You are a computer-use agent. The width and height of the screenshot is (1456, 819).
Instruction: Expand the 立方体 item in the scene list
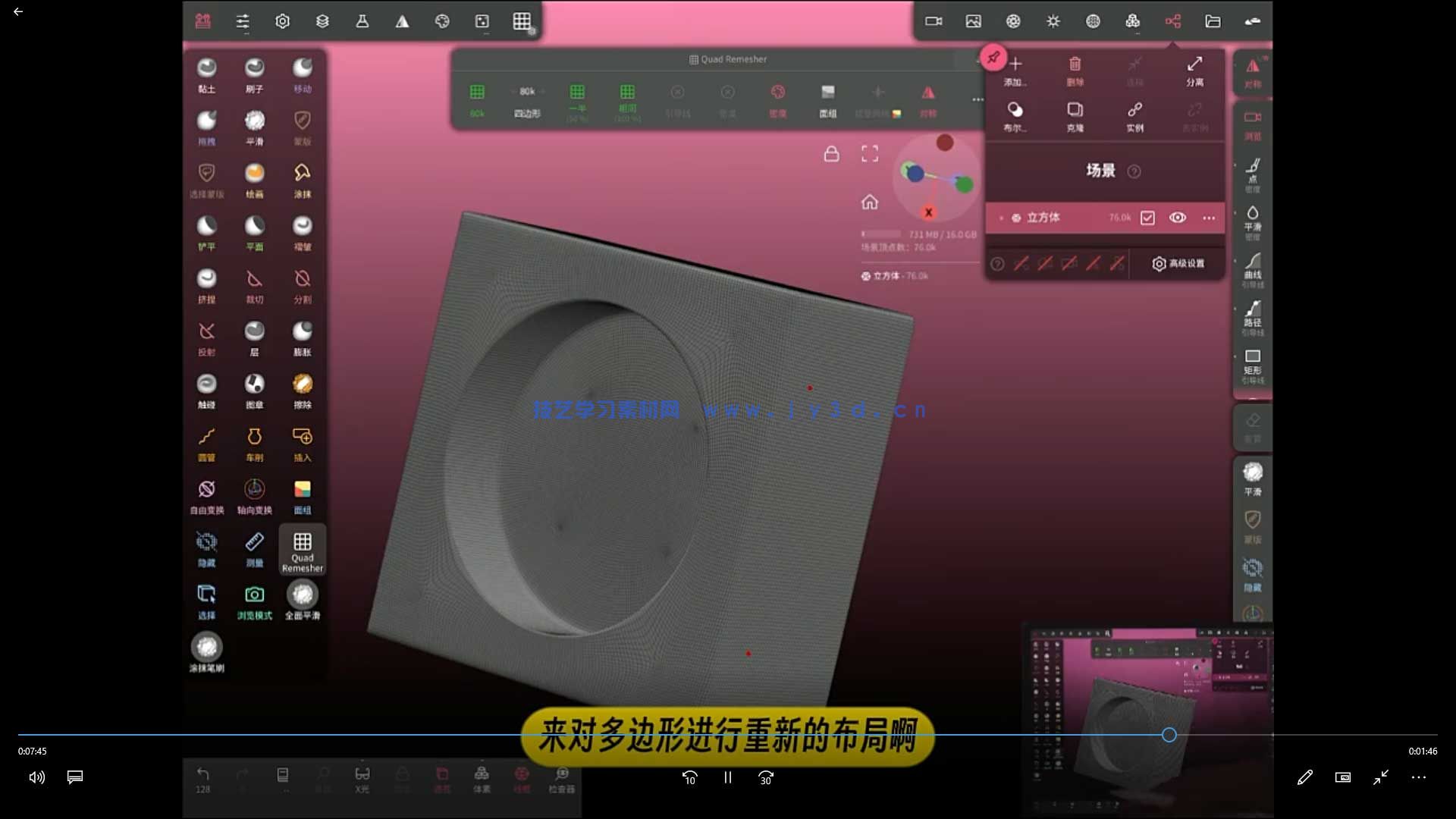point(1001,218)
